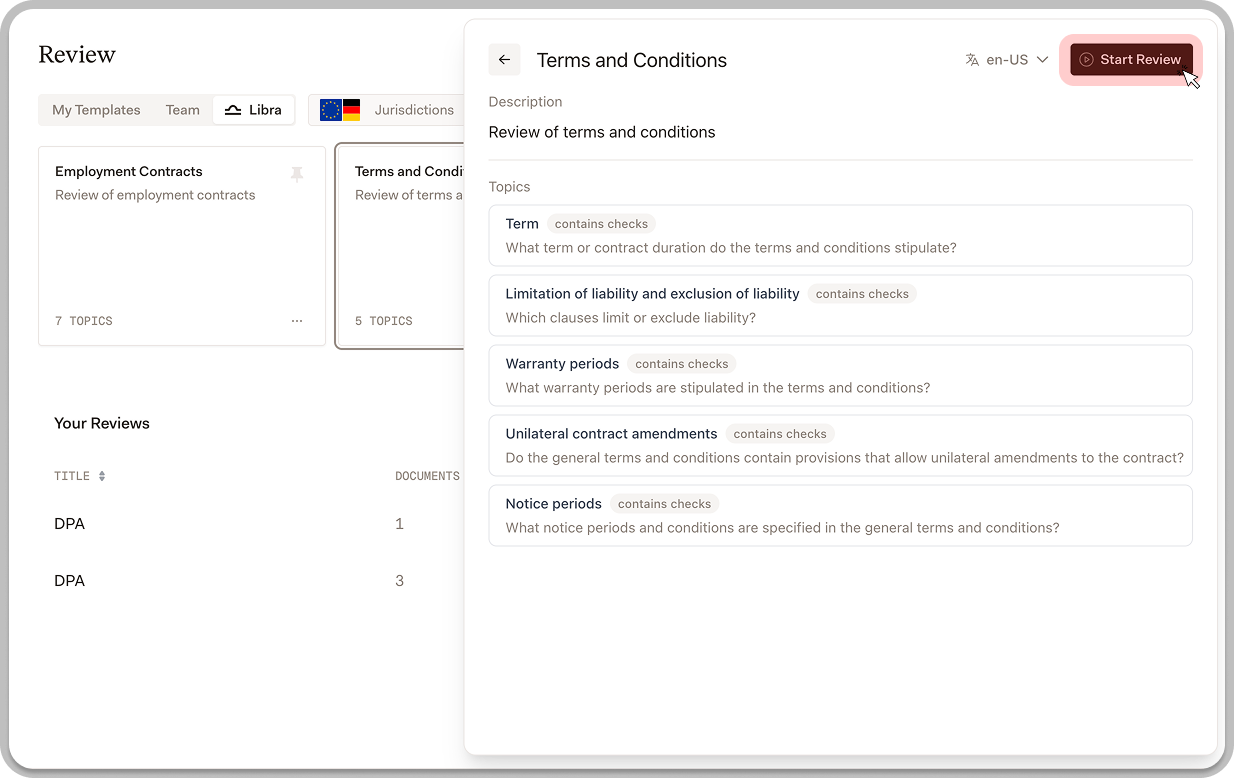Open the en-US language dropdown
The image size is (1234, 778).
(x=1006, y=60)
